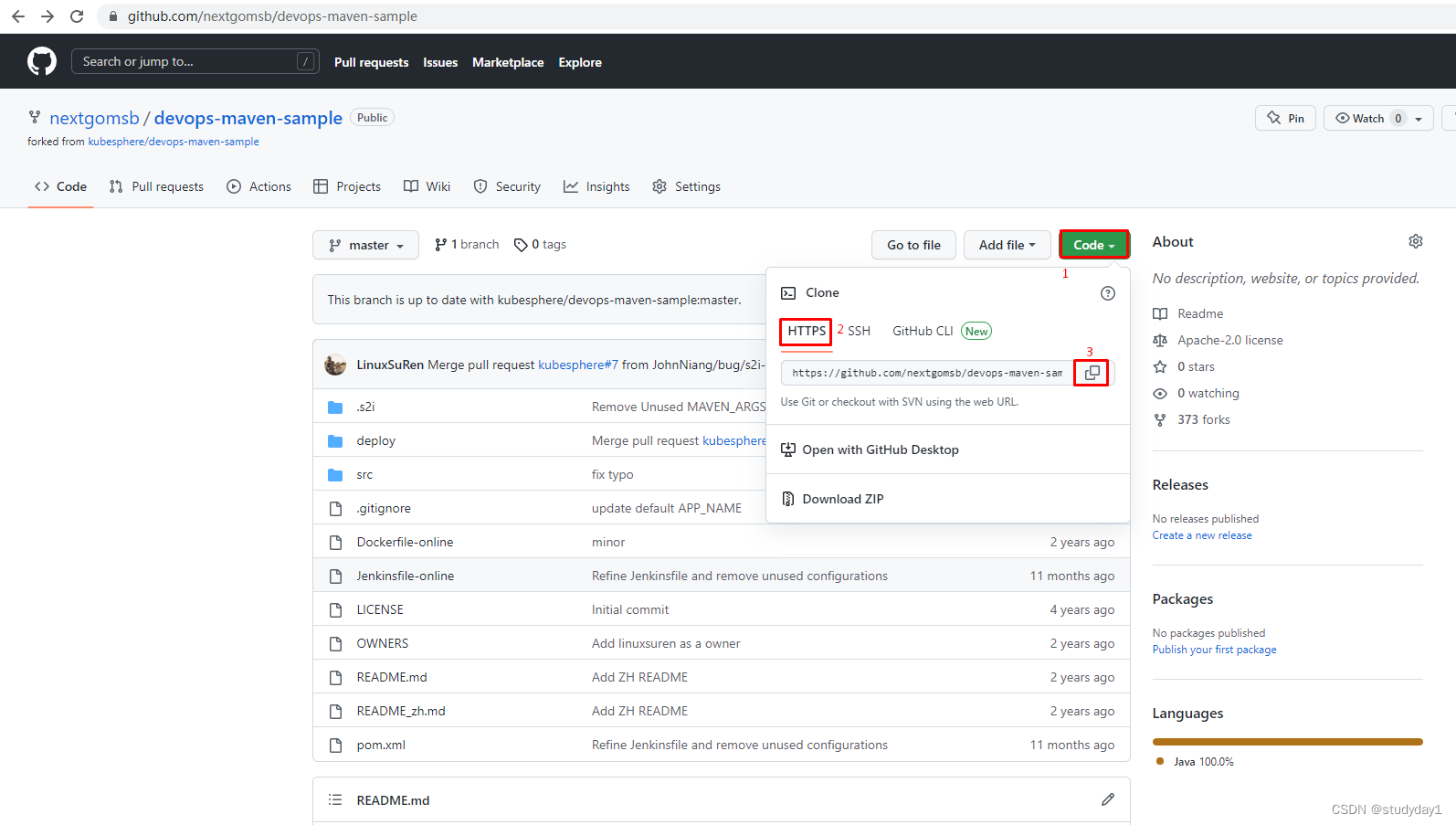Open the Code repository tab
The width and height of the screenshot is (1456, 825).
click(60, 186)
